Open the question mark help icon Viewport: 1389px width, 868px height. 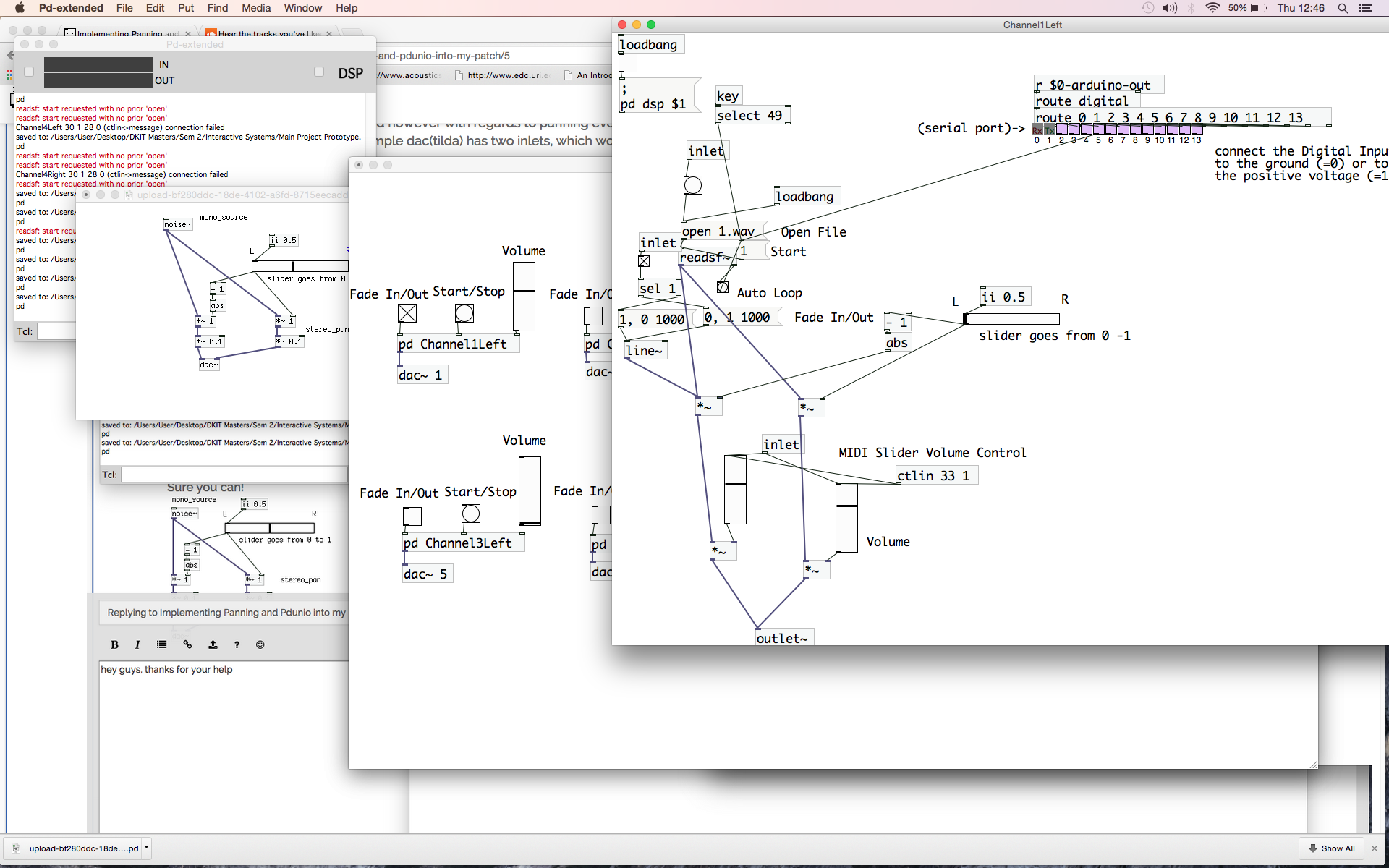[237, 644]
